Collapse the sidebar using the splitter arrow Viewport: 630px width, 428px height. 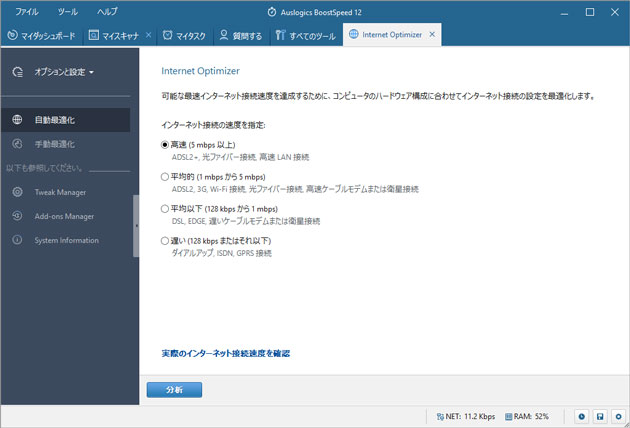tap(136, 225)
